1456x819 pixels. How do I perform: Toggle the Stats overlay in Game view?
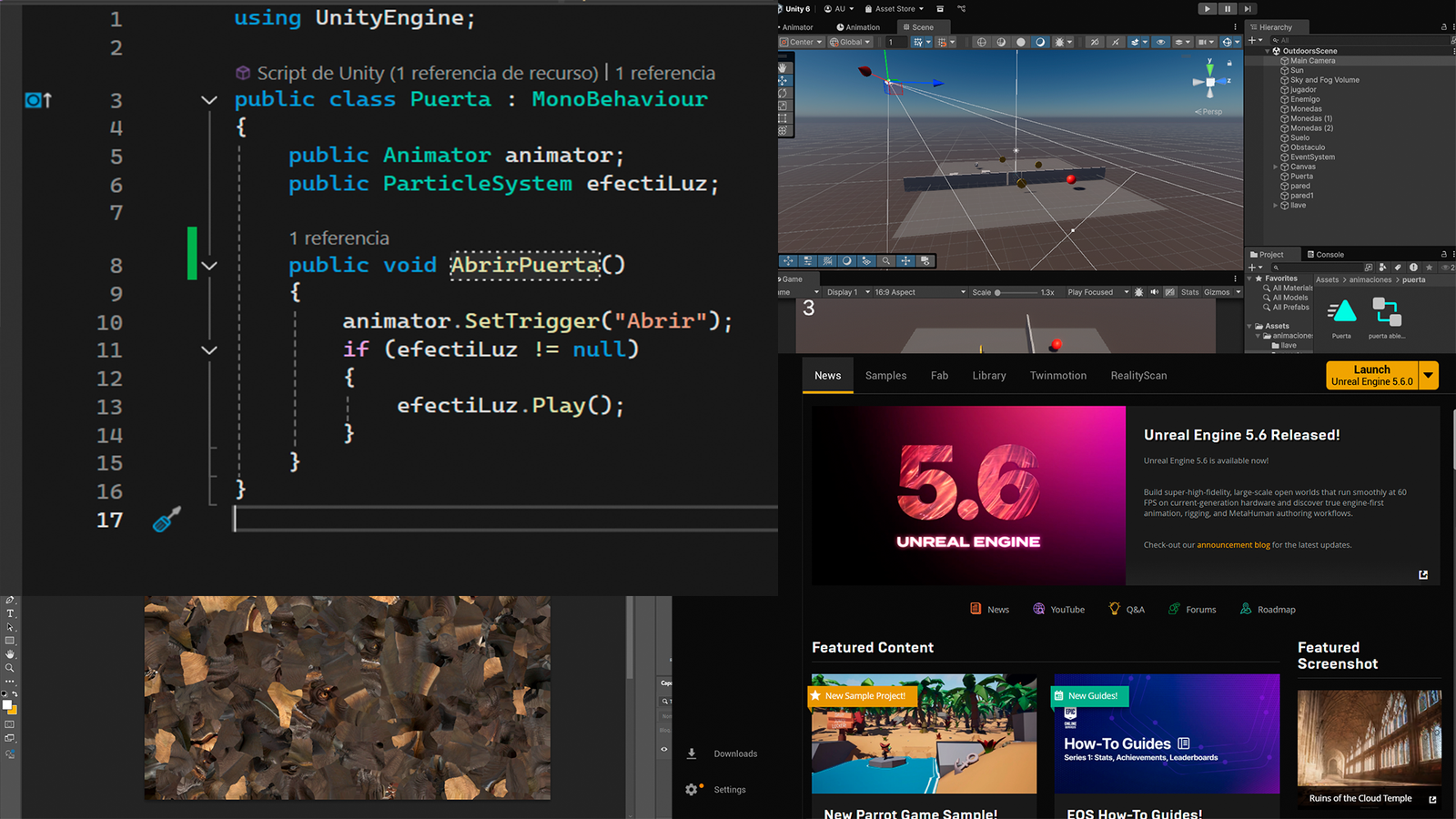[1189, 292]
